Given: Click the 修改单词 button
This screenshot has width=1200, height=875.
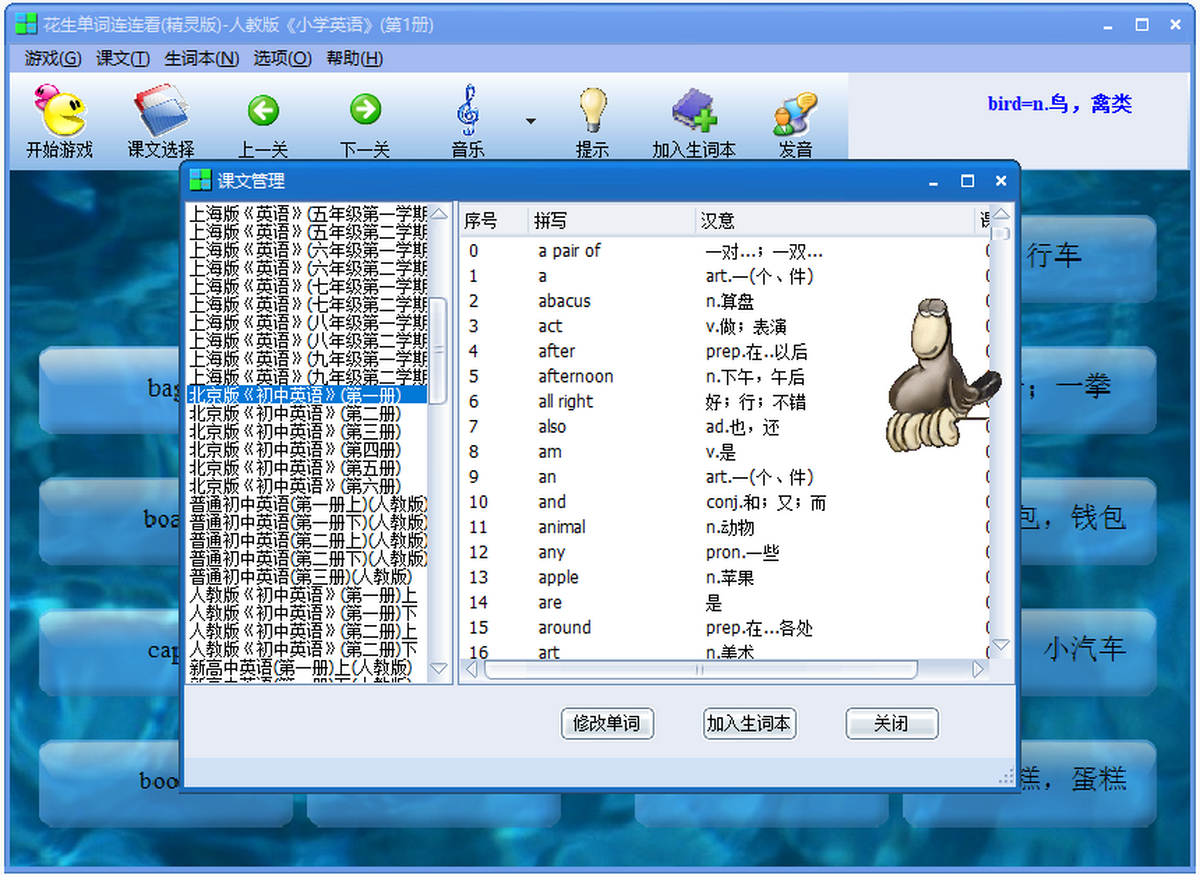Looking at the screenshot, I should pyautogui.click(x=608, y=723).
